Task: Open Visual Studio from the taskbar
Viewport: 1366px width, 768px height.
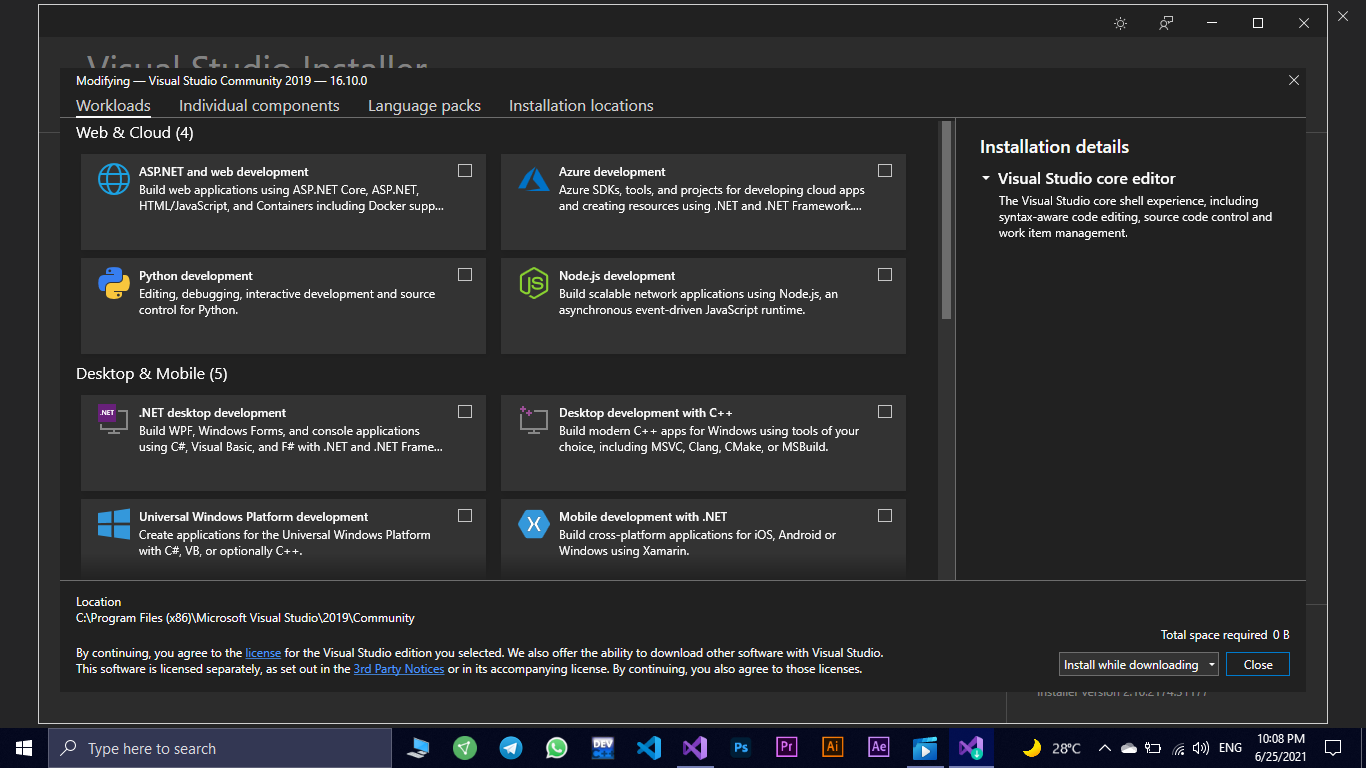Action: pos(695,748)
